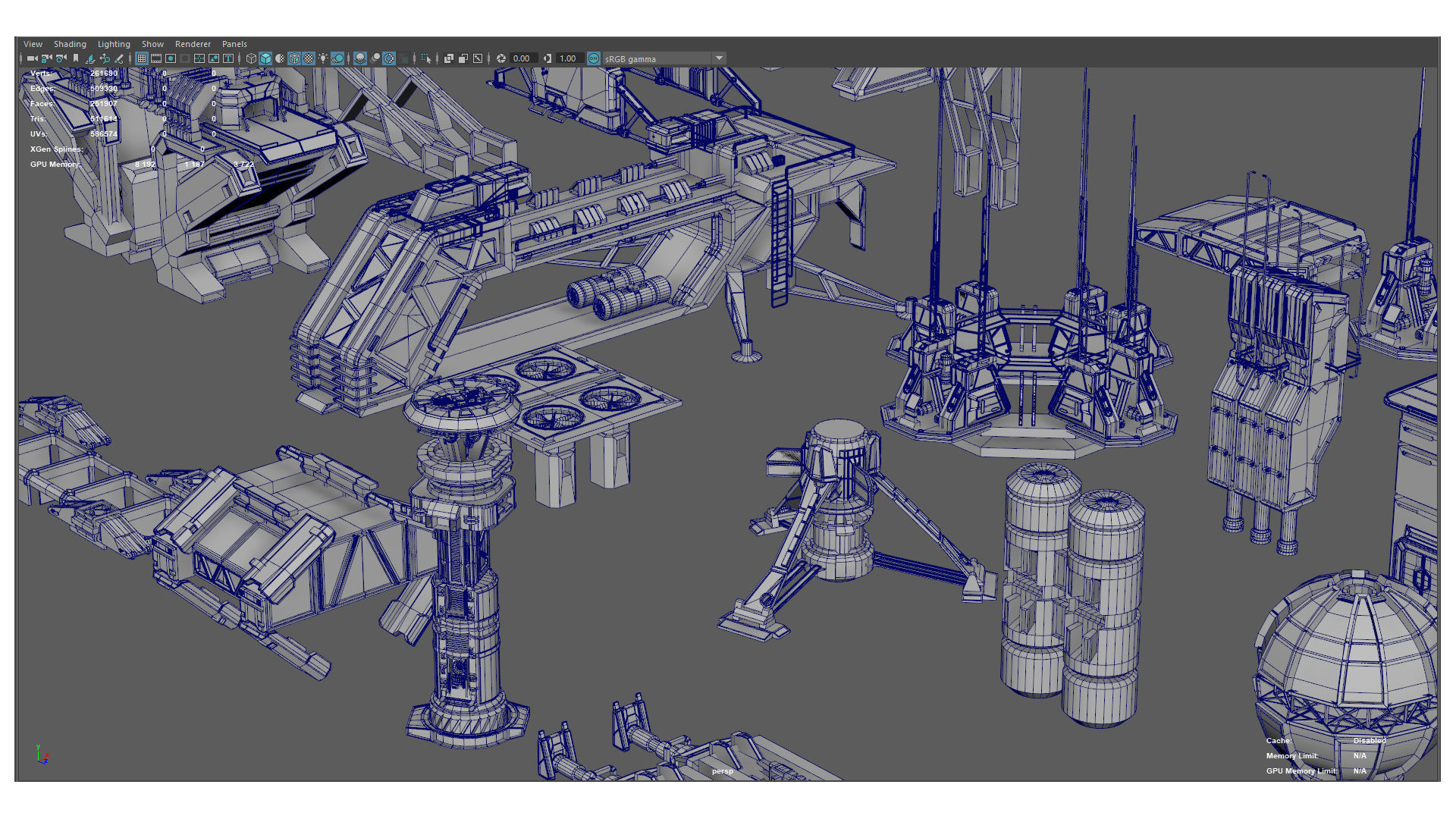Toggle Isolate Select icon

tap(426, 58)
